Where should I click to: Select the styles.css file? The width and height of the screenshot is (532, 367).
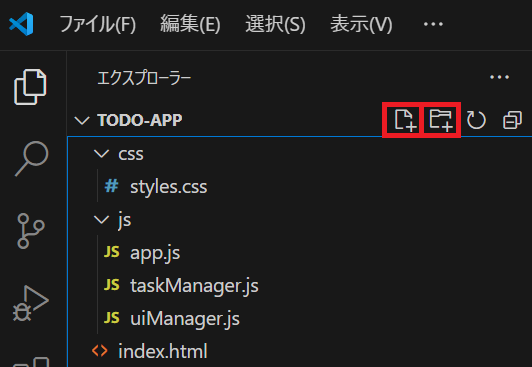169,187
